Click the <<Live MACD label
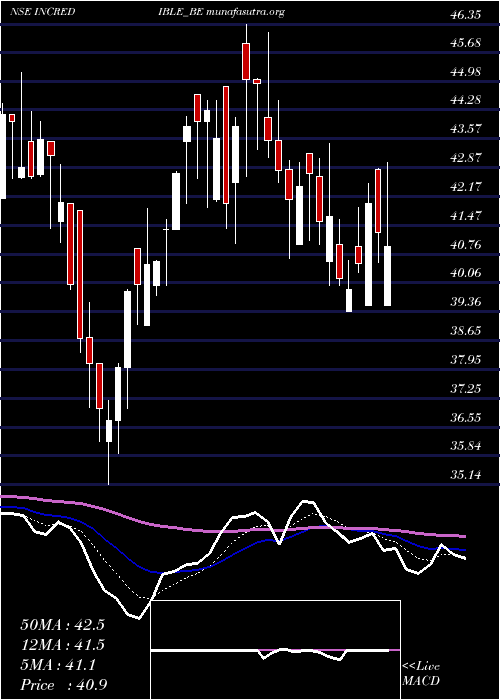Image resolution: width=500 pixels, height=700 pixels. 421,674
